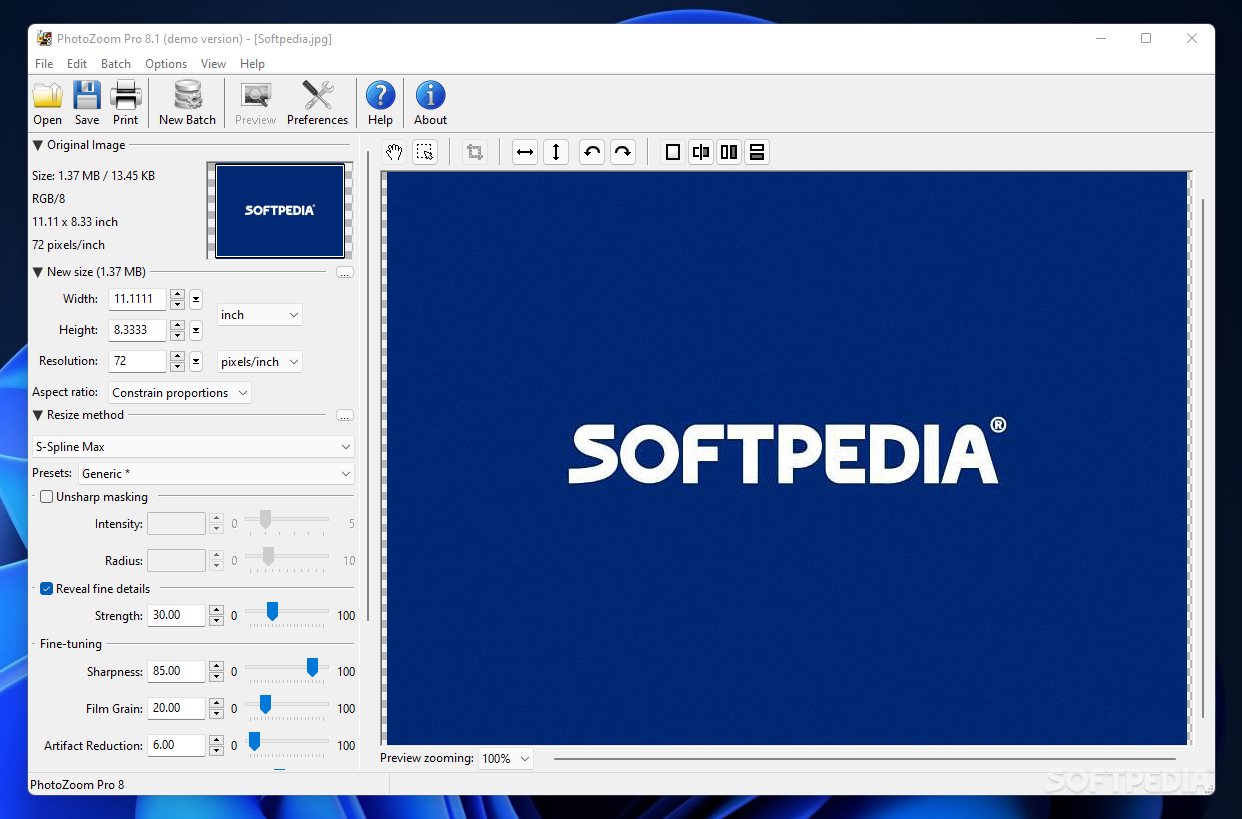The image size is (1242, 819).
Task: Uncheck Reveal fine details
Action: coord(47,589)
